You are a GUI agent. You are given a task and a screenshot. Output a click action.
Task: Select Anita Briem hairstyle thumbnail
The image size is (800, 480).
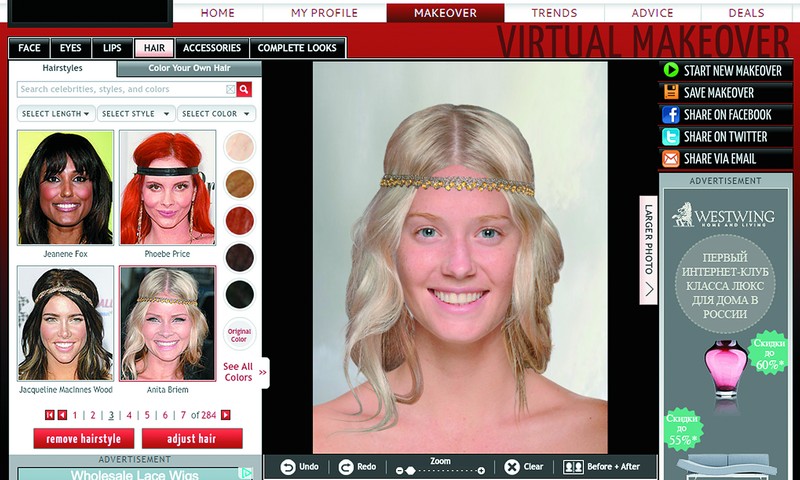coord(167,323)
